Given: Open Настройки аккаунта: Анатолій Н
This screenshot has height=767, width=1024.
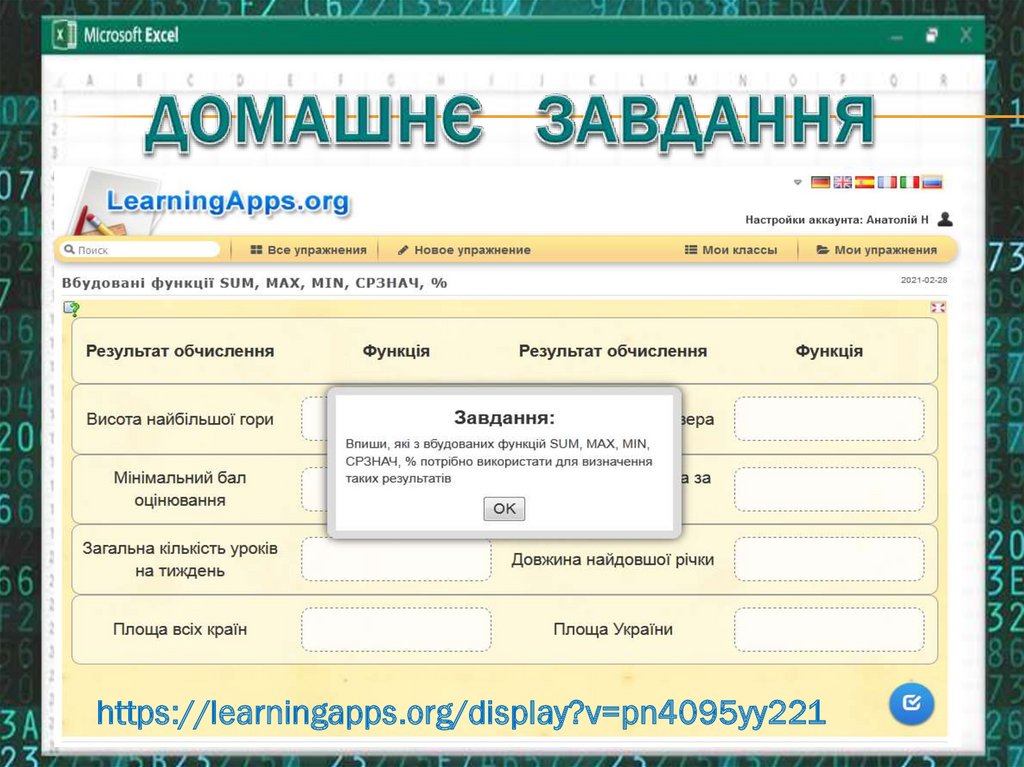Looking at the screenshot, I should [x=837, y=220].
